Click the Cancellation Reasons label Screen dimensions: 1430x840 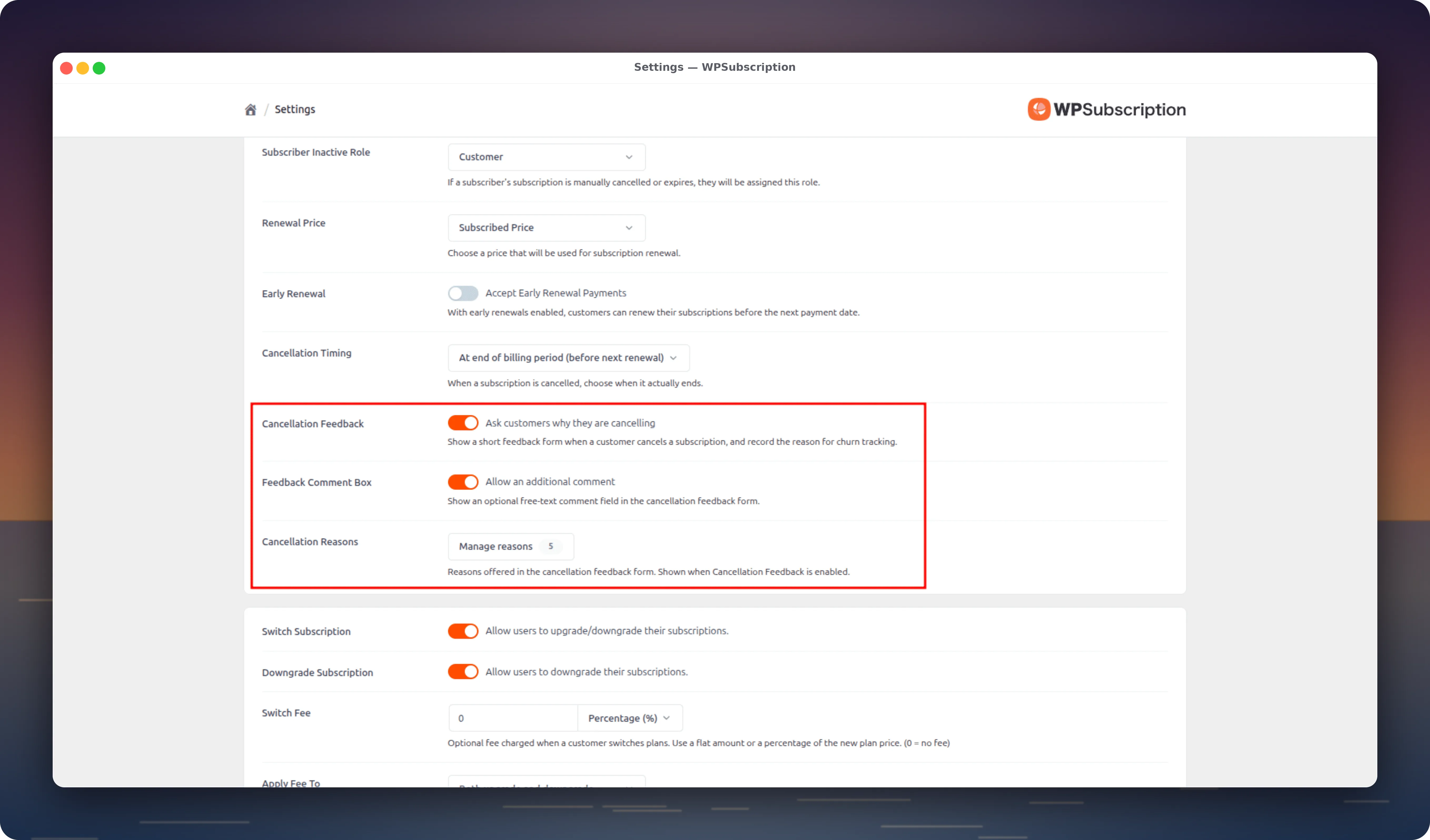310,542
